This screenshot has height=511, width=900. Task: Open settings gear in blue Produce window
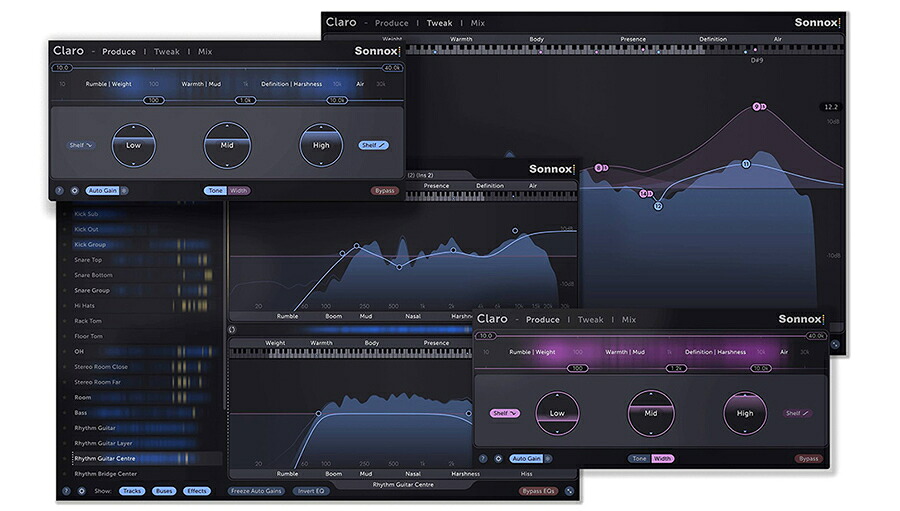(75, 191)
